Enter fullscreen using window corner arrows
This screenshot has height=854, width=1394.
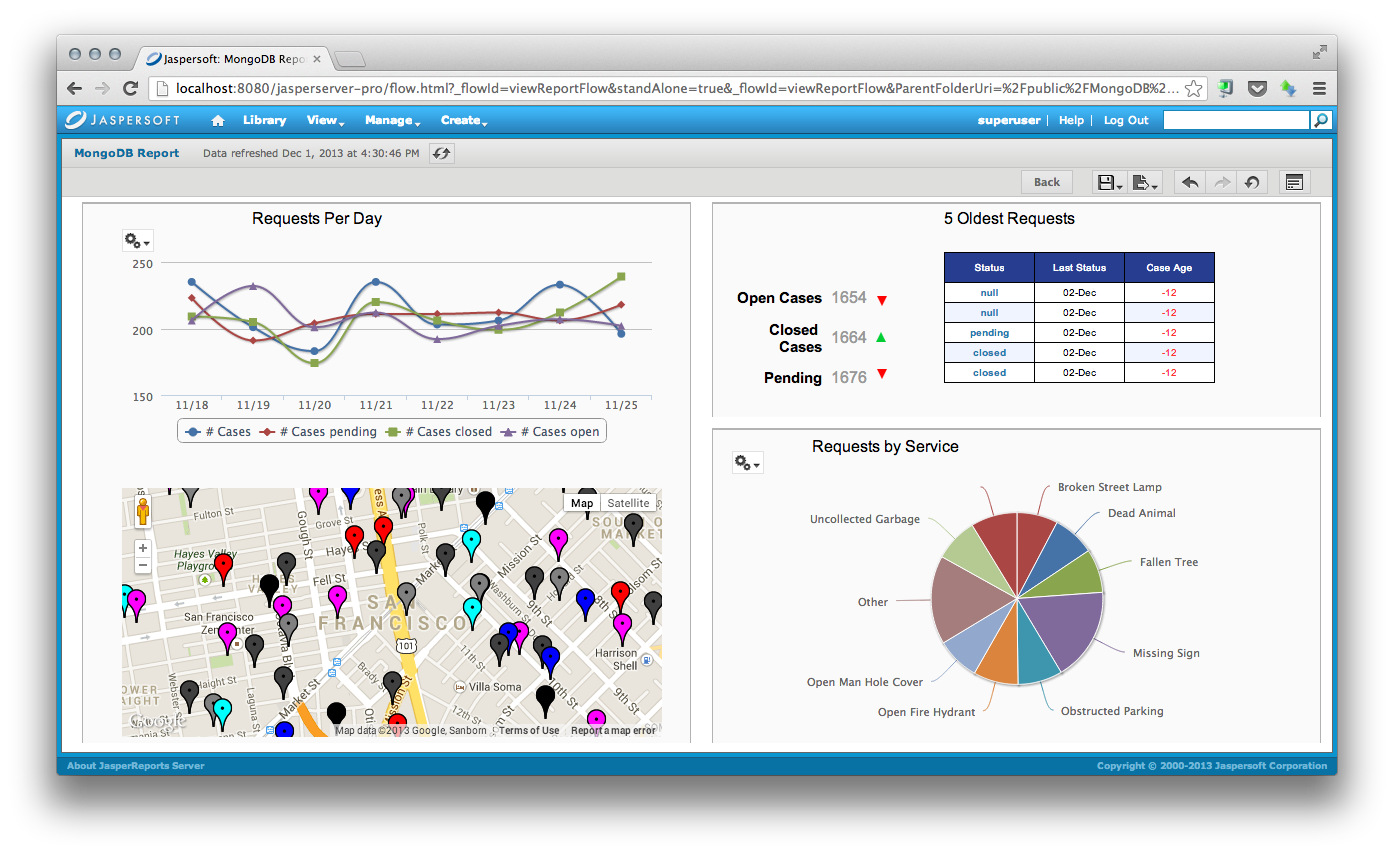tap(1320, 51)
